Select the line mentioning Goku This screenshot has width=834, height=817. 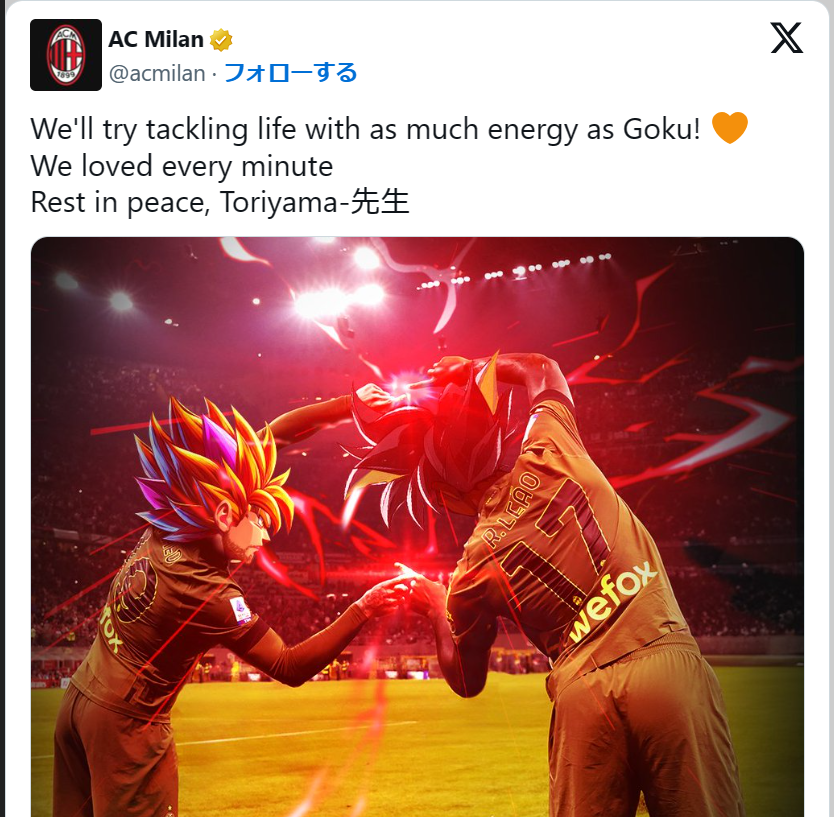coord(365,129)
